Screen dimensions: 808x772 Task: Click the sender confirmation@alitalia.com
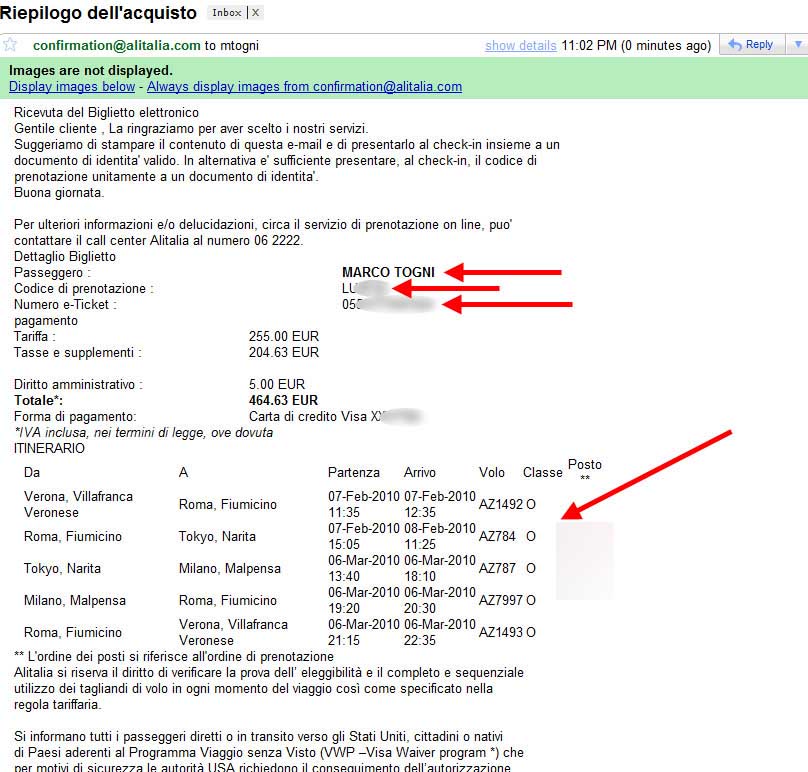116,45
